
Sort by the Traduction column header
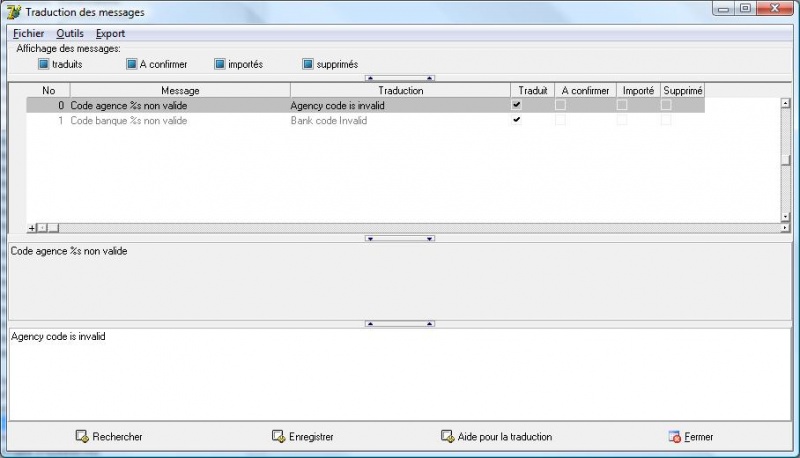coord(401,90)
